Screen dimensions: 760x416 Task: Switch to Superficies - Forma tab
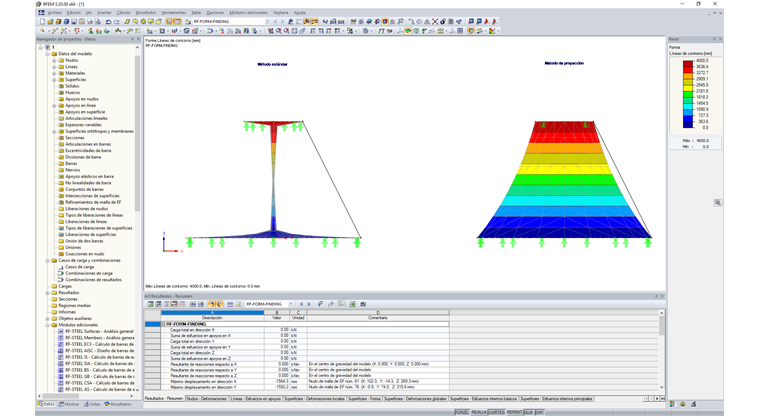coord(364,399)
